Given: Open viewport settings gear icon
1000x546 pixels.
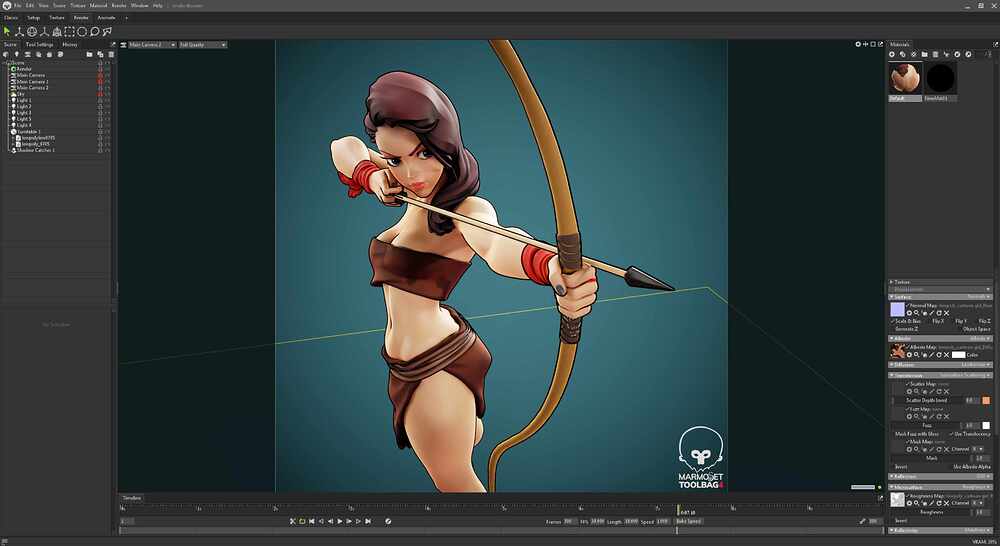Looking at the screenshot, I should [x=859, y=44].
